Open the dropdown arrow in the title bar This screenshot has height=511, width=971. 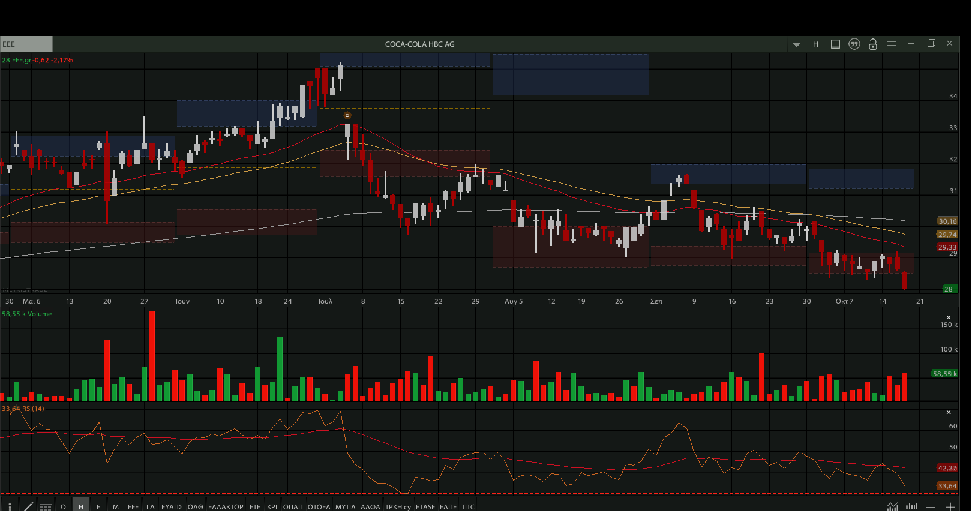796,45
